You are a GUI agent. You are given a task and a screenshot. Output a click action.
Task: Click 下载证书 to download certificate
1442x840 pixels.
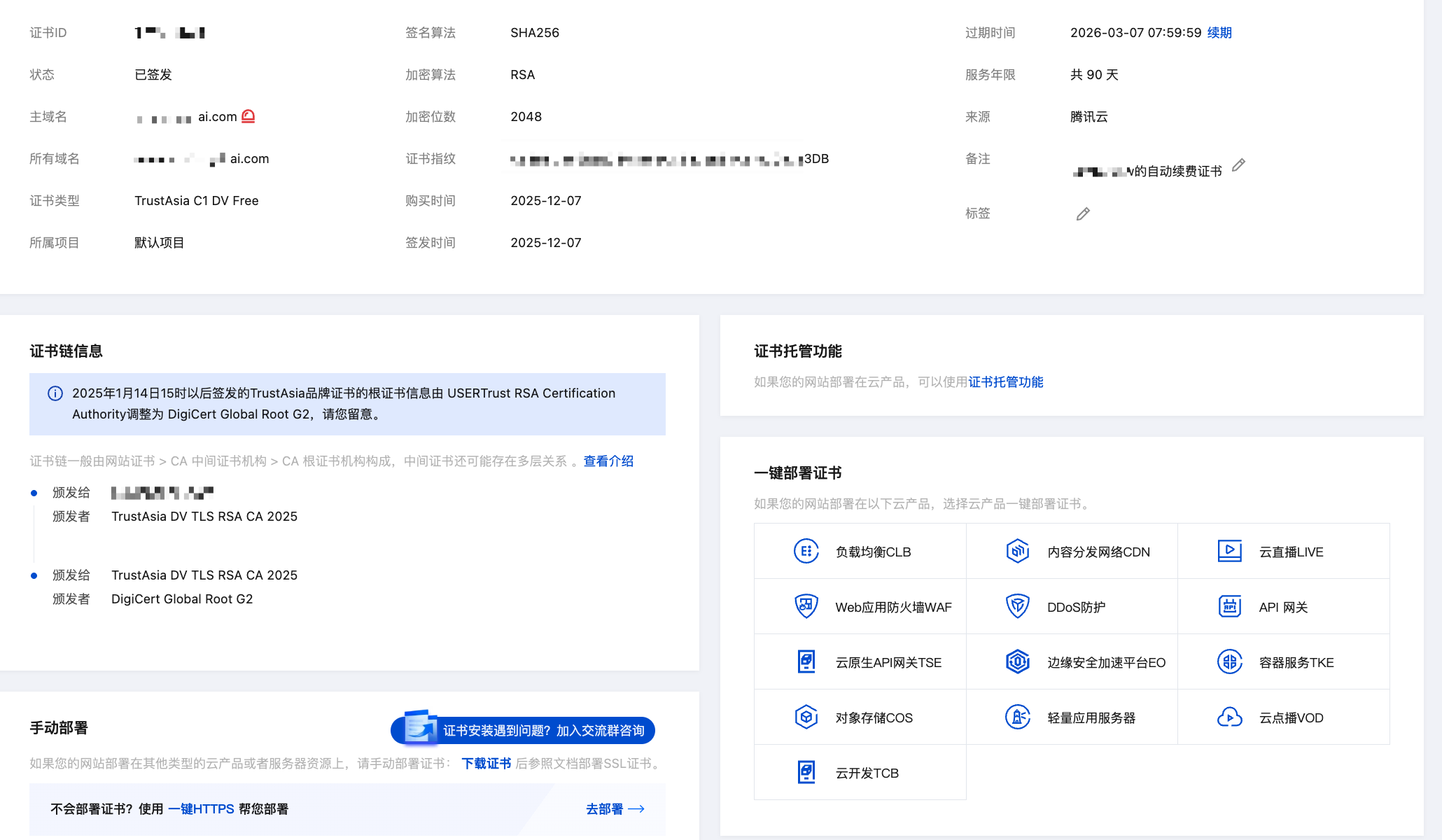coord(486,764)
